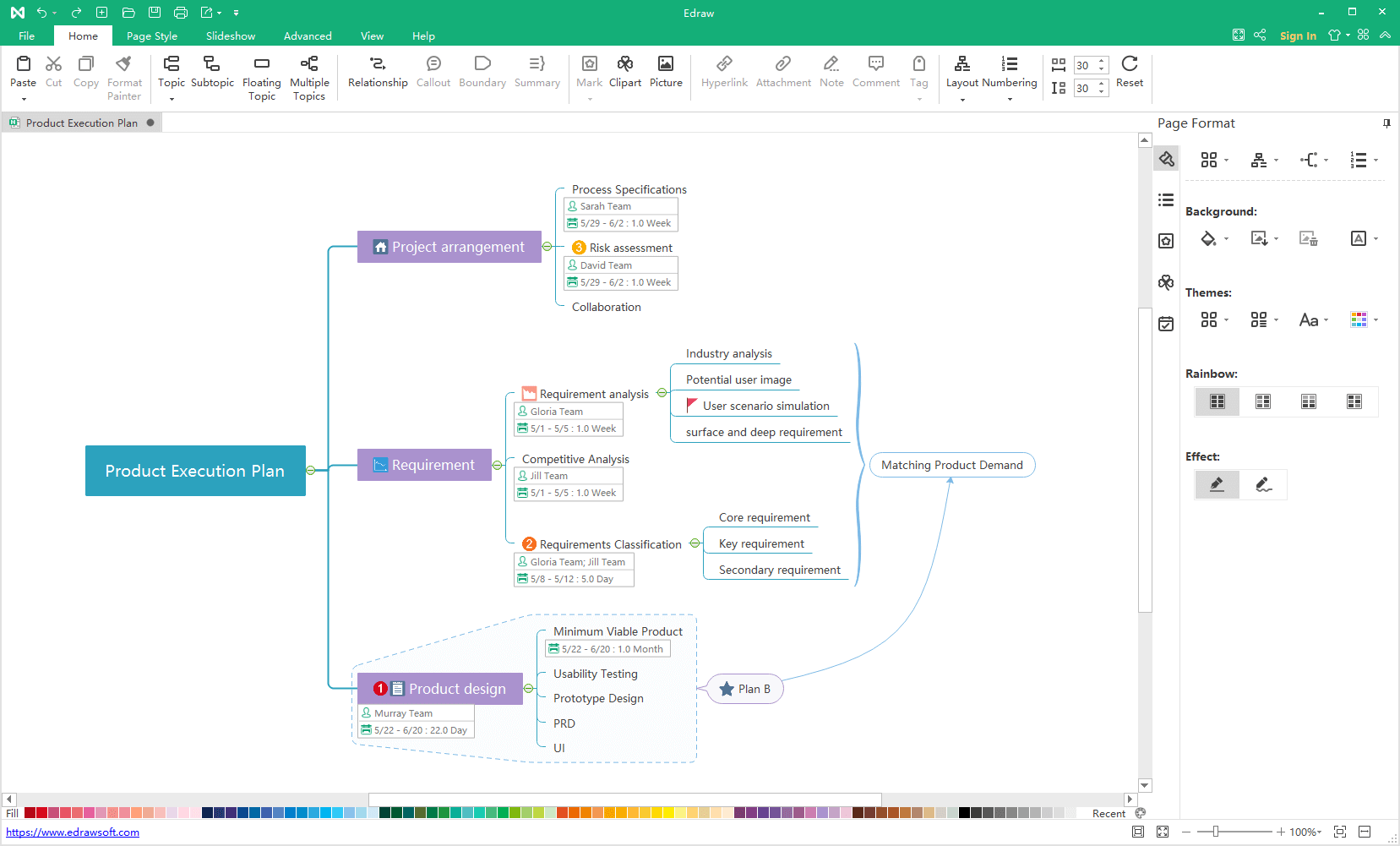1400x846 pixels.
Task: Collapse the Project arrangement branch
Action: click(547, 247)
